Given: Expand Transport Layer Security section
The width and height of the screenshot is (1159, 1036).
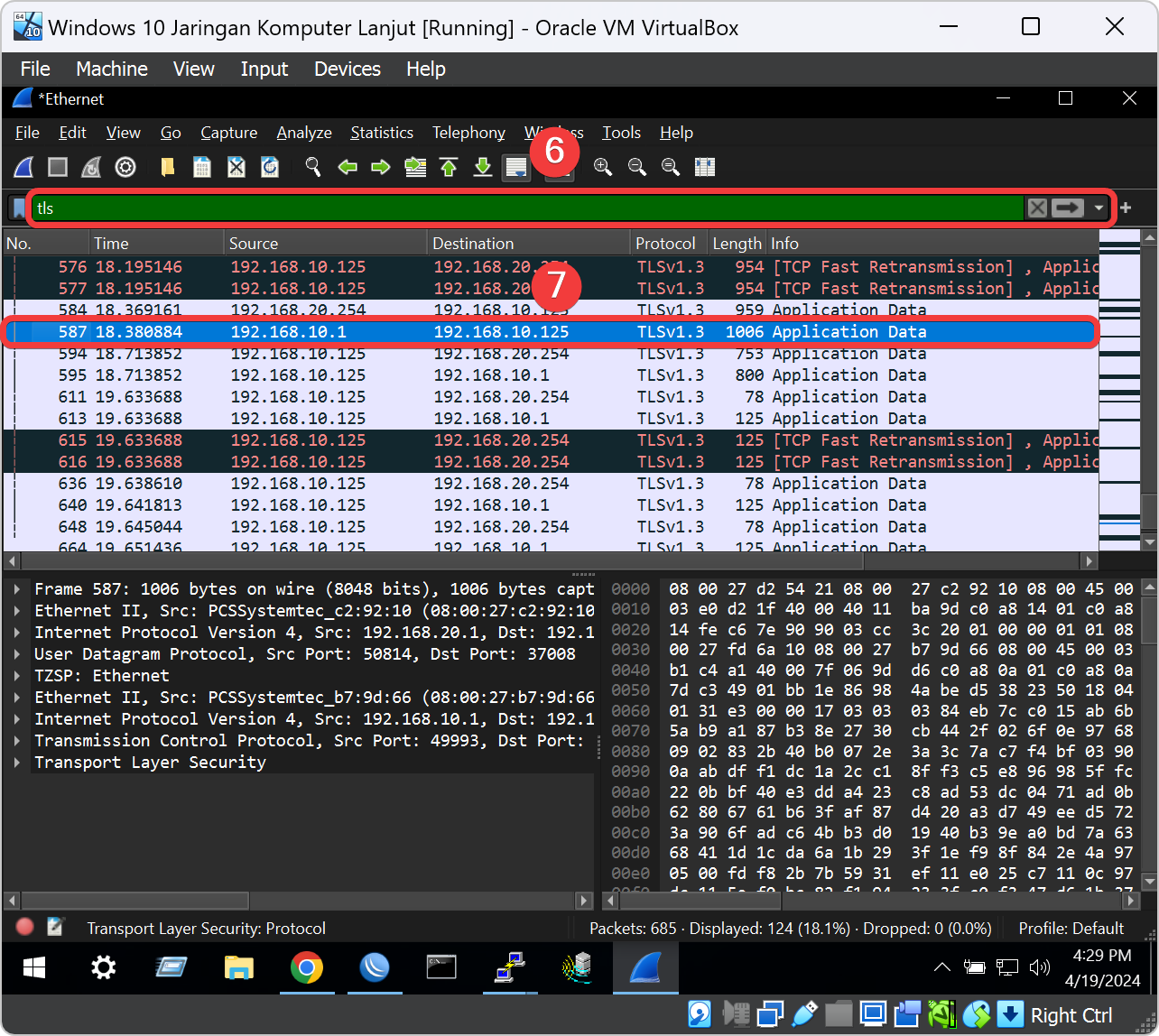Looking at the screenshot, I should [x=17, y=763].
